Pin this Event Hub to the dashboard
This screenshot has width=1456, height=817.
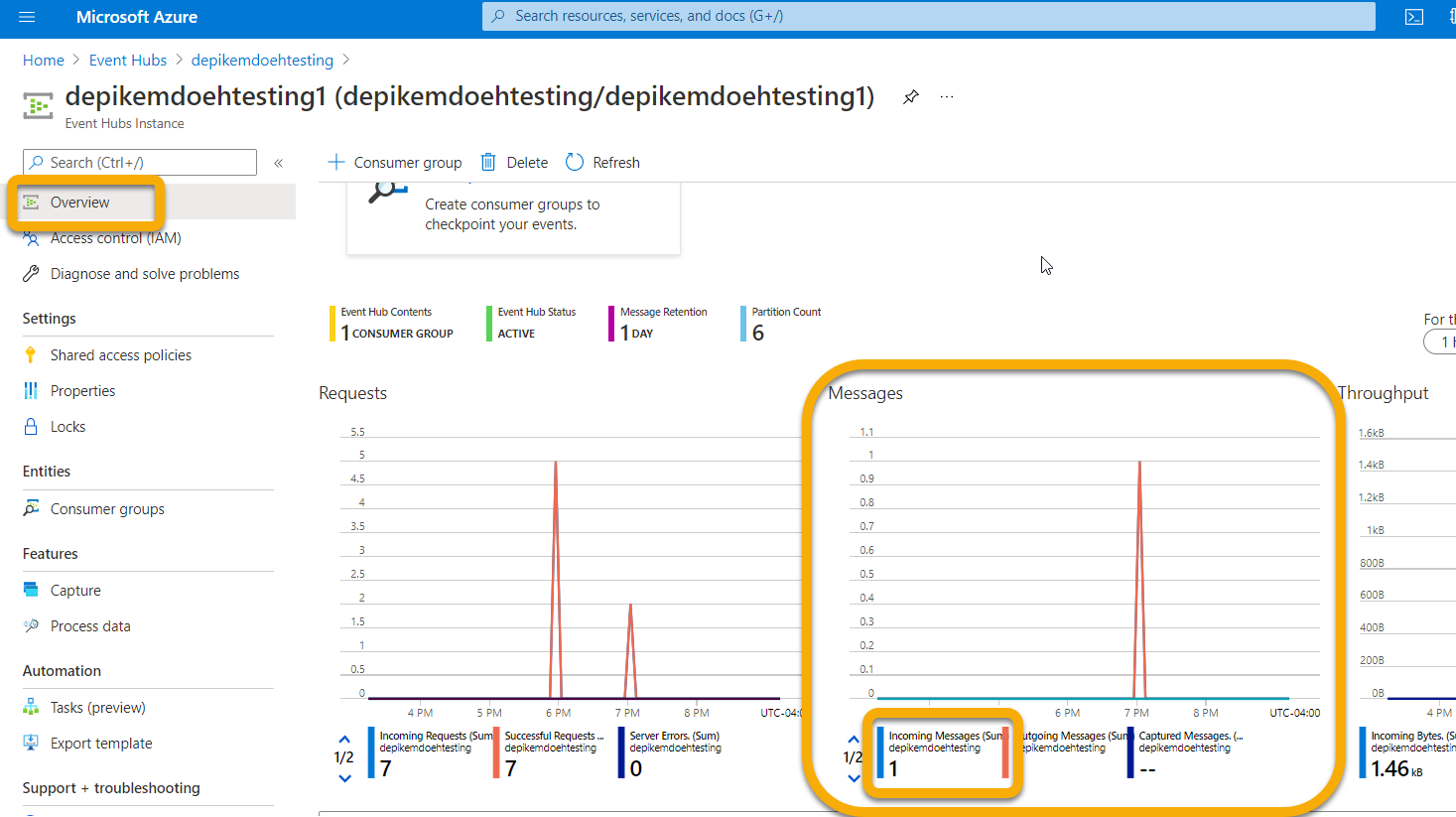[910, 97]
